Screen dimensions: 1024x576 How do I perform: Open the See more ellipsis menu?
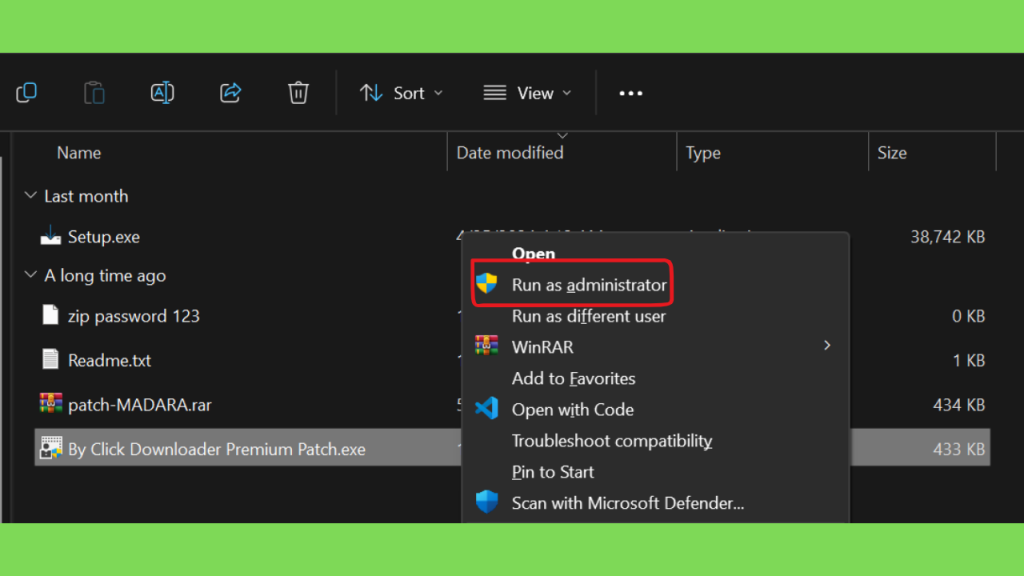pos(630,93)
